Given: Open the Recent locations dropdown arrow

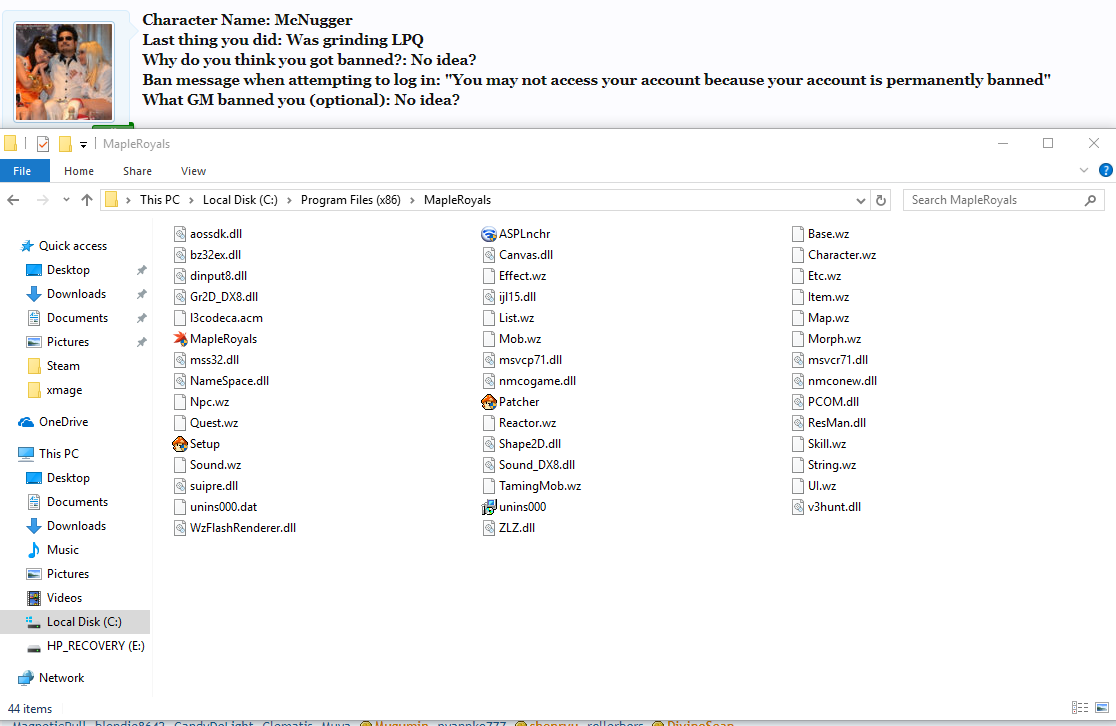Looking at the screenshot, I should coord(66,200).
